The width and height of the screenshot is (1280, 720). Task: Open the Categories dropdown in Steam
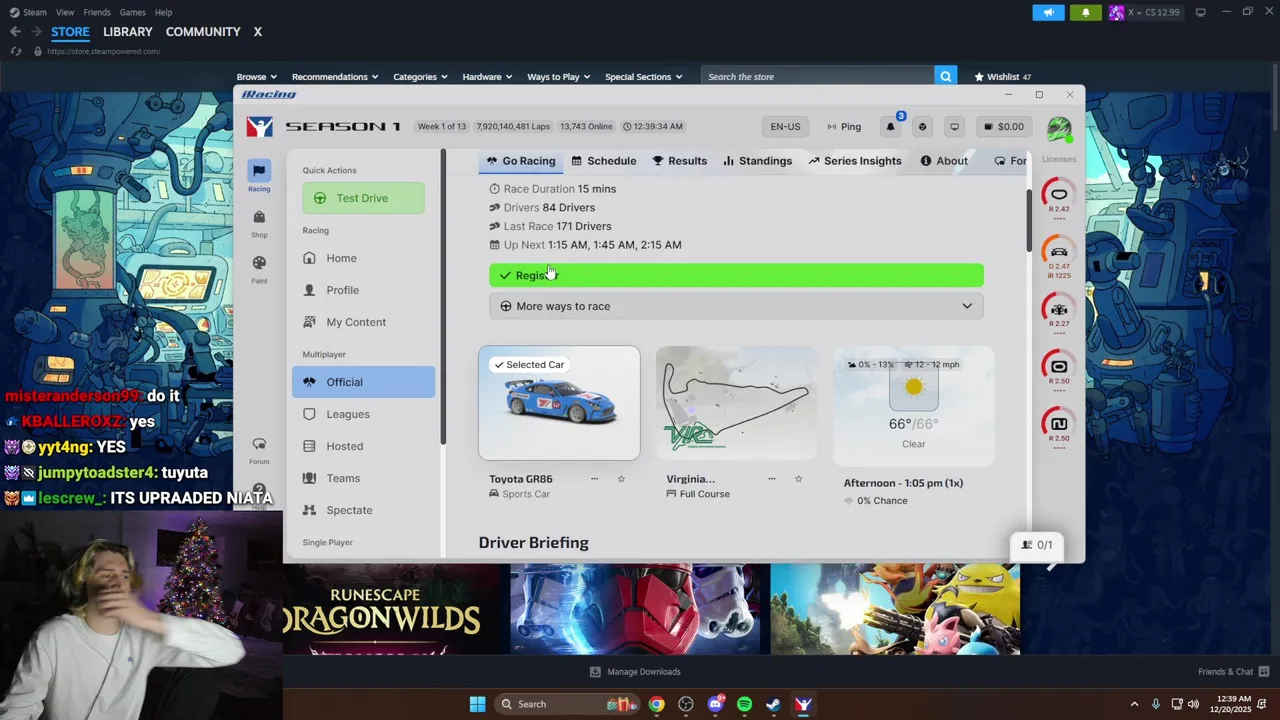point(420,77)
